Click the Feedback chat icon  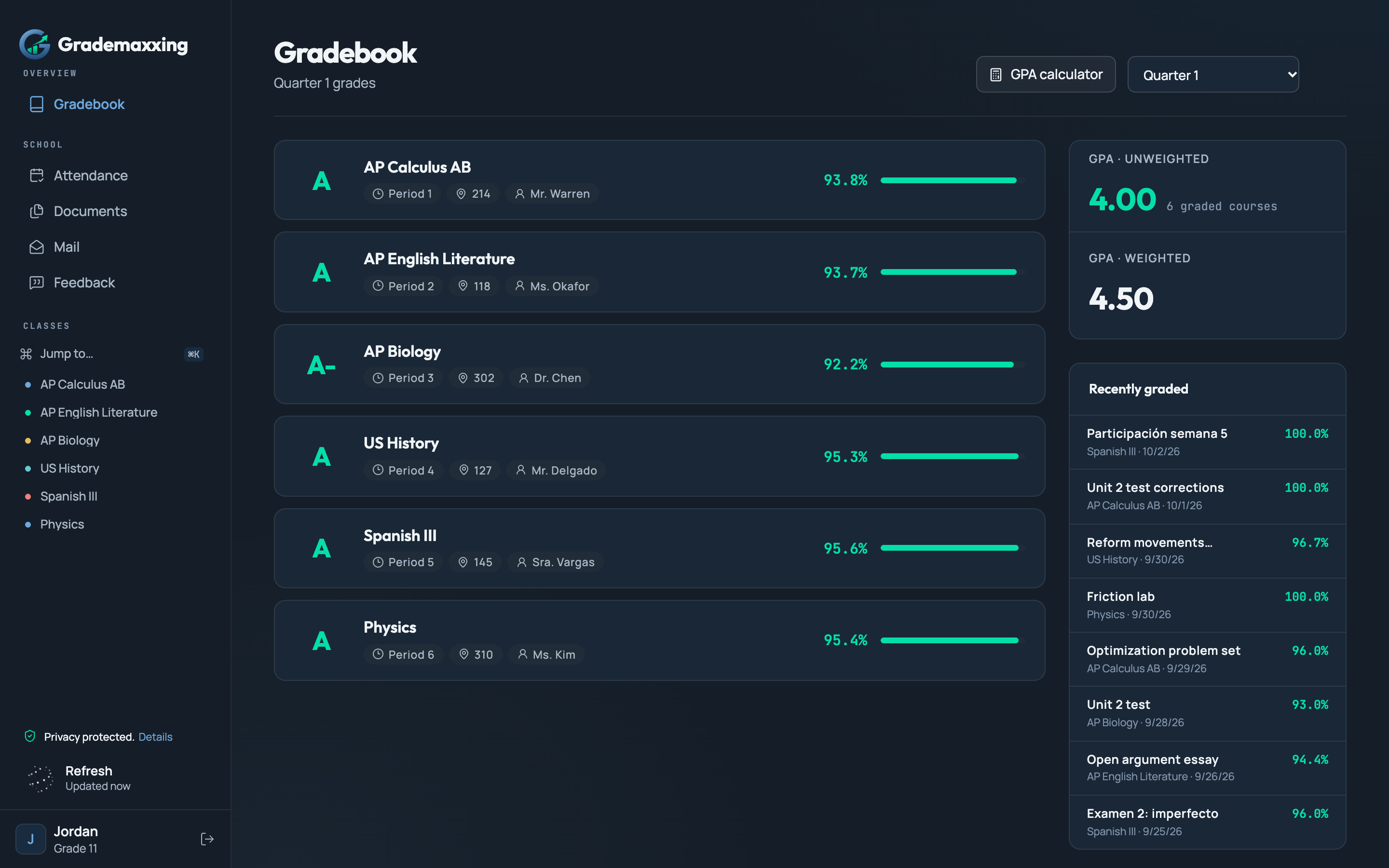pos(37,283)
